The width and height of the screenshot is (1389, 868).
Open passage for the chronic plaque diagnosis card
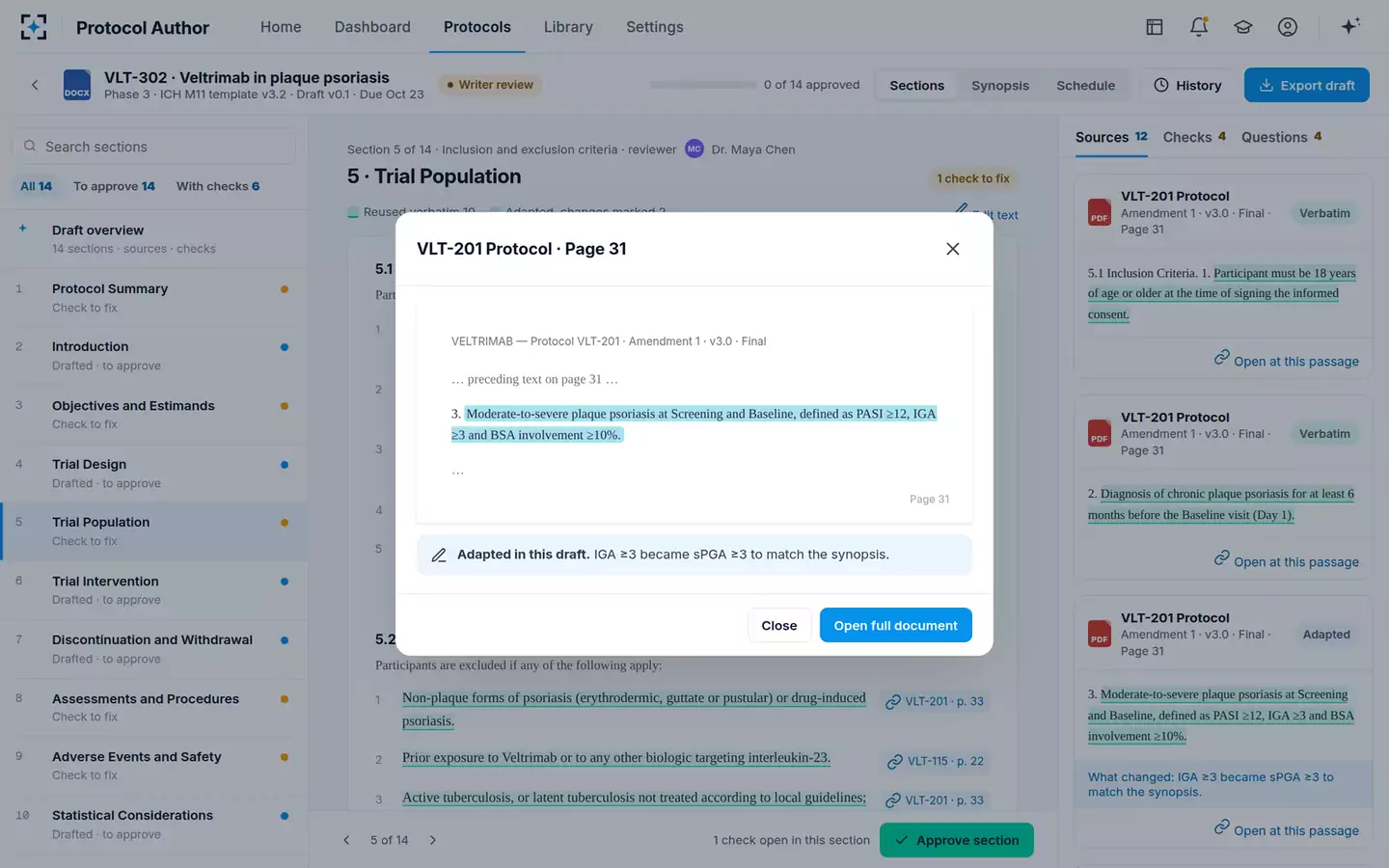(x=1287, y=560)
